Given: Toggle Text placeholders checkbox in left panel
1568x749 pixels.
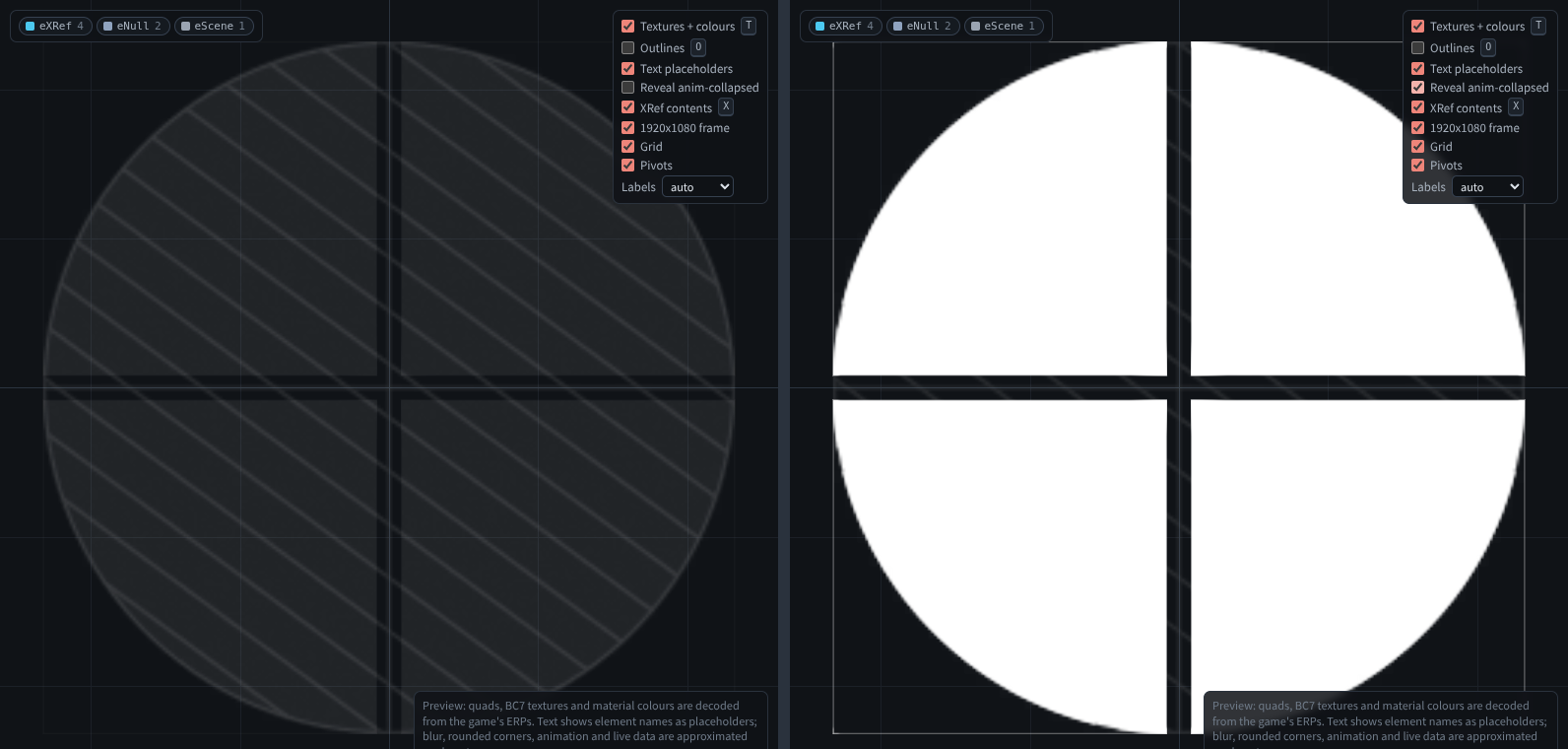Looking at the screenshot, I should (x=627, y=69).
